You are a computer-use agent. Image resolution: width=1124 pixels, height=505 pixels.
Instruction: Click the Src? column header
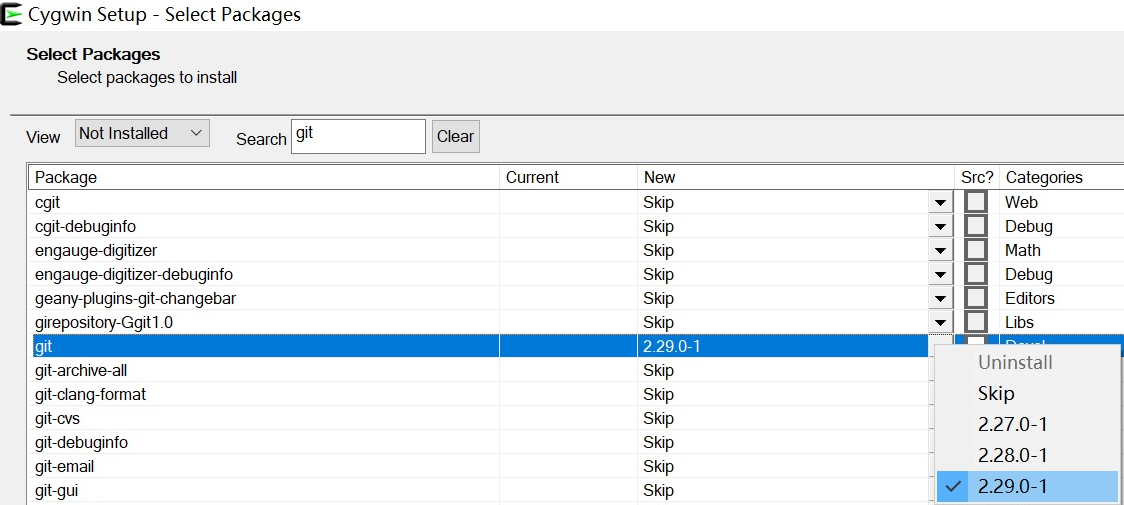click(x=978, y=177)
